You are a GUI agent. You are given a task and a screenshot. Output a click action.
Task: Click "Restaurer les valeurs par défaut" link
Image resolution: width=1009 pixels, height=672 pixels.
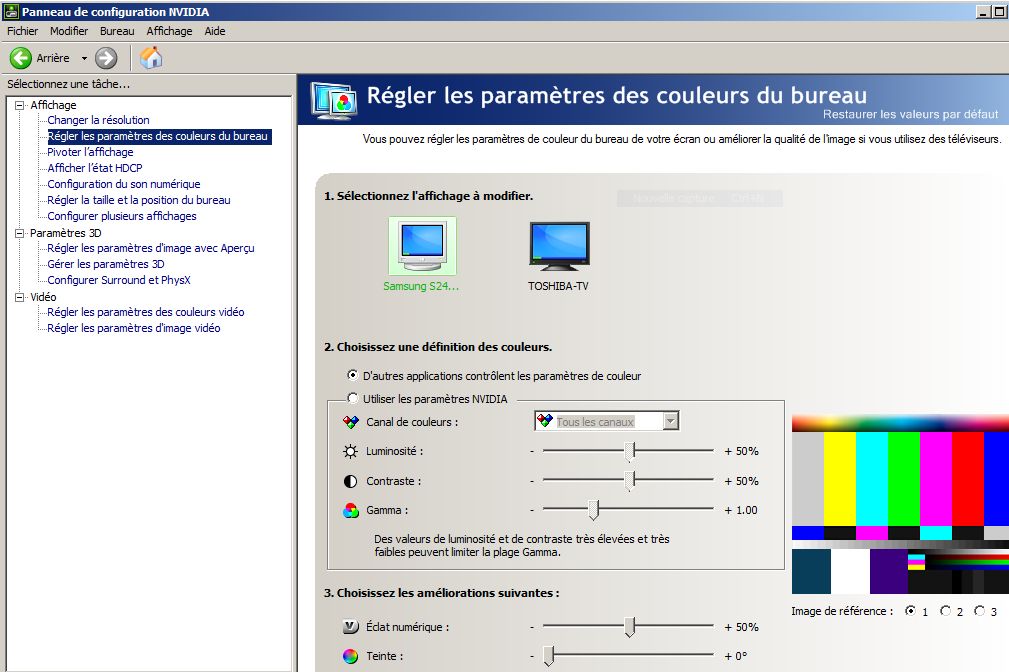point(911,115)
